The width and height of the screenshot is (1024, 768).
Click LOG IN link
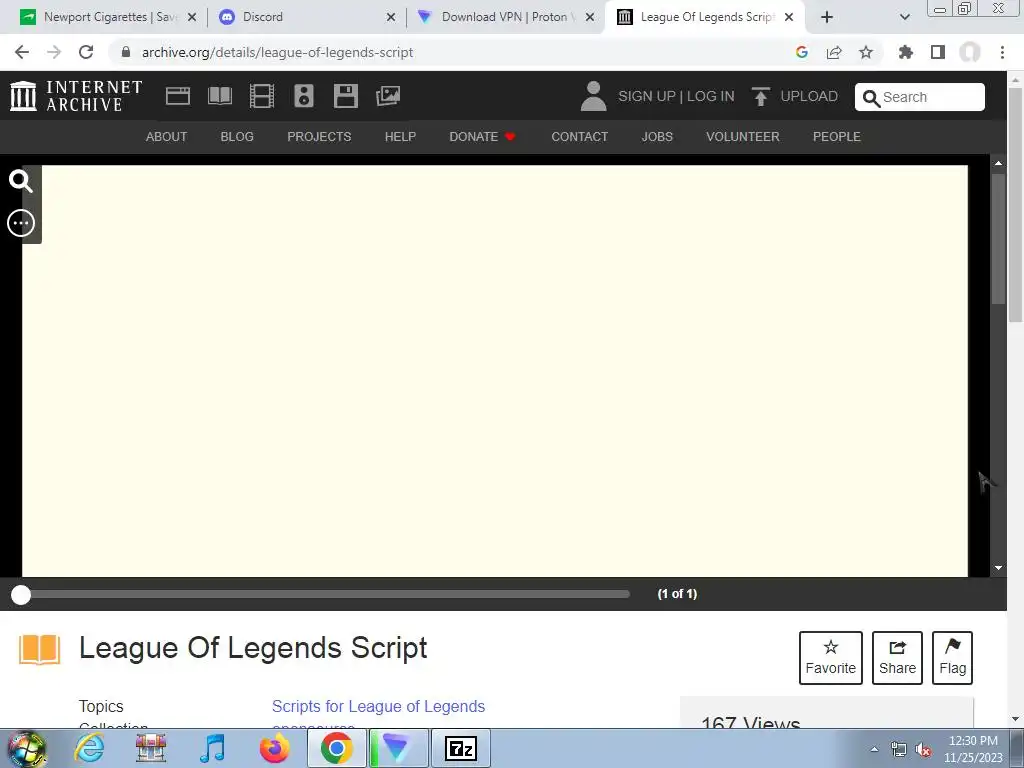(711, 96)
